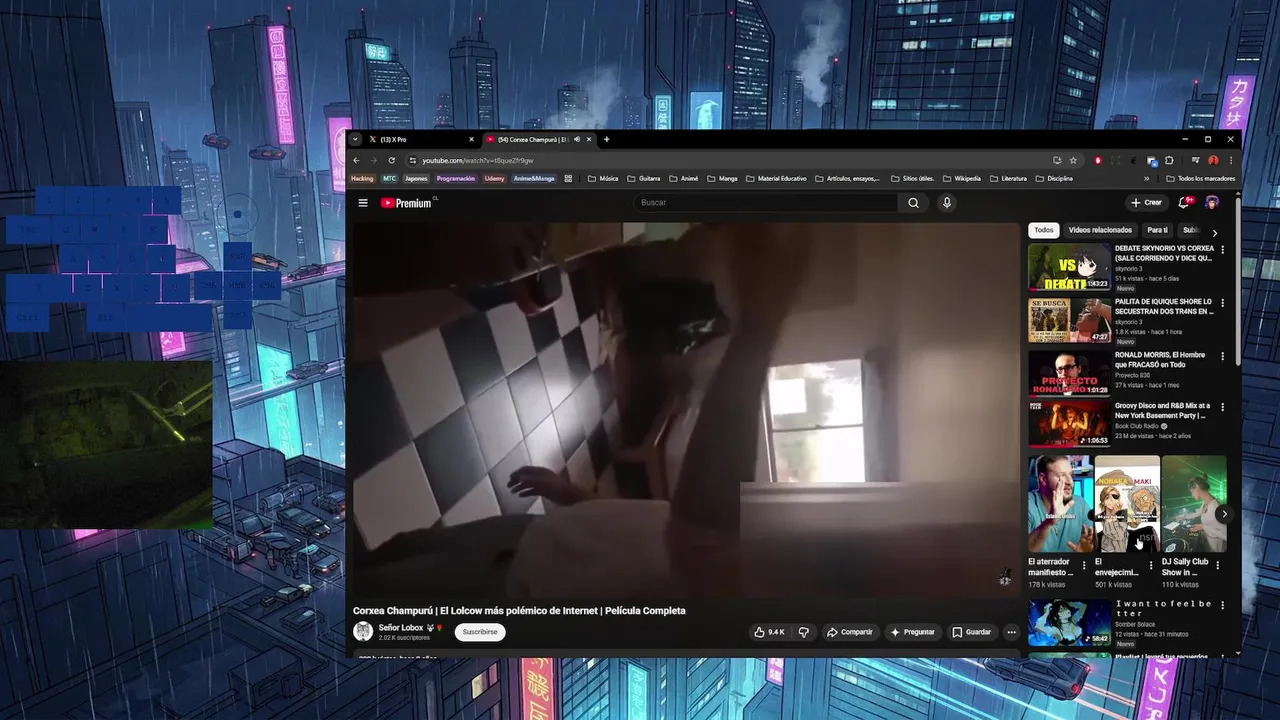Click the Chrome address bar URL
This screenshot has width=1280, height=720.
pos(478,160)
